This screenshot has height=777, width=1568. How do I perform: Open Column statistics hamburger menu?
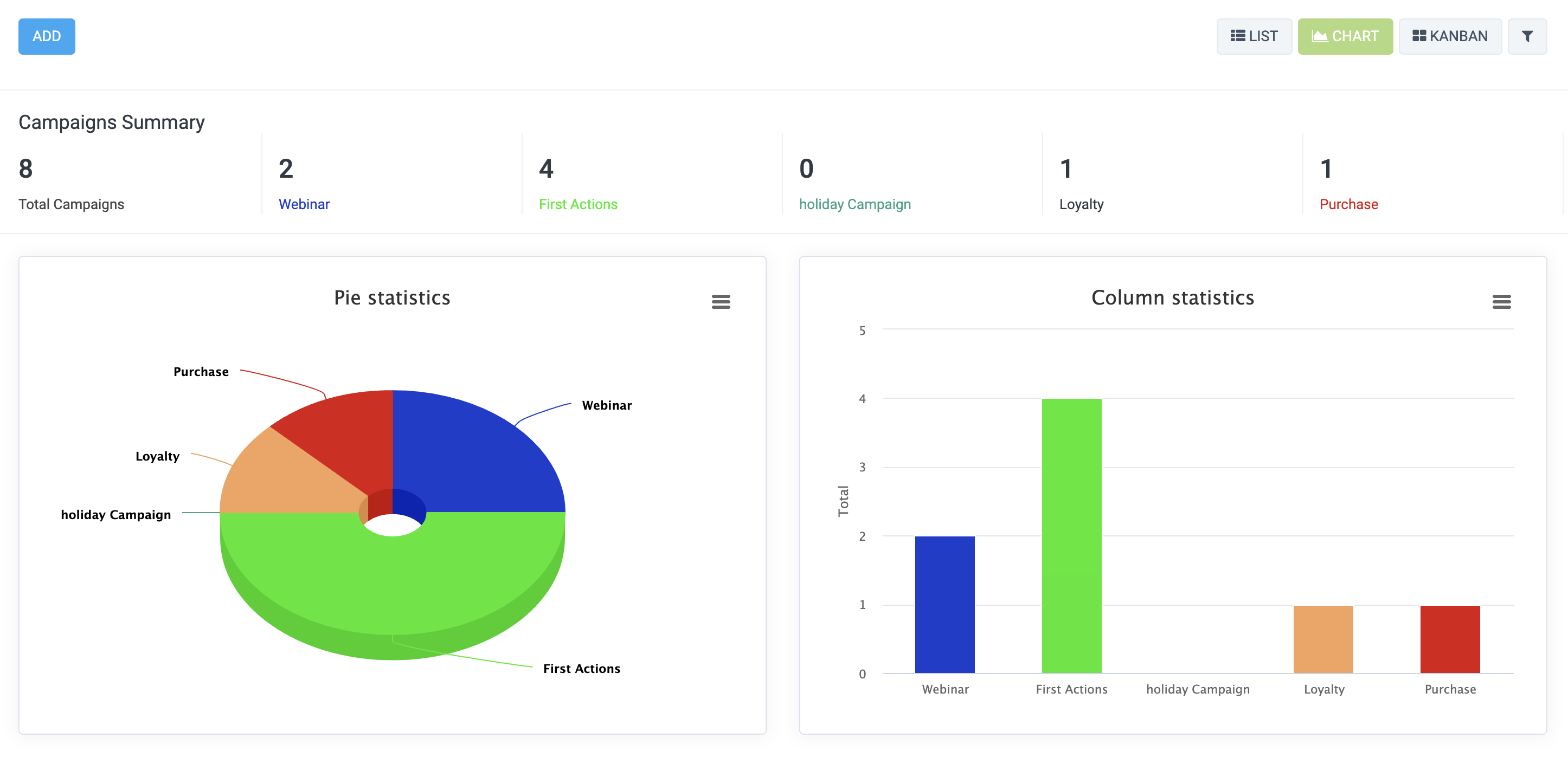click(1501, 302)
